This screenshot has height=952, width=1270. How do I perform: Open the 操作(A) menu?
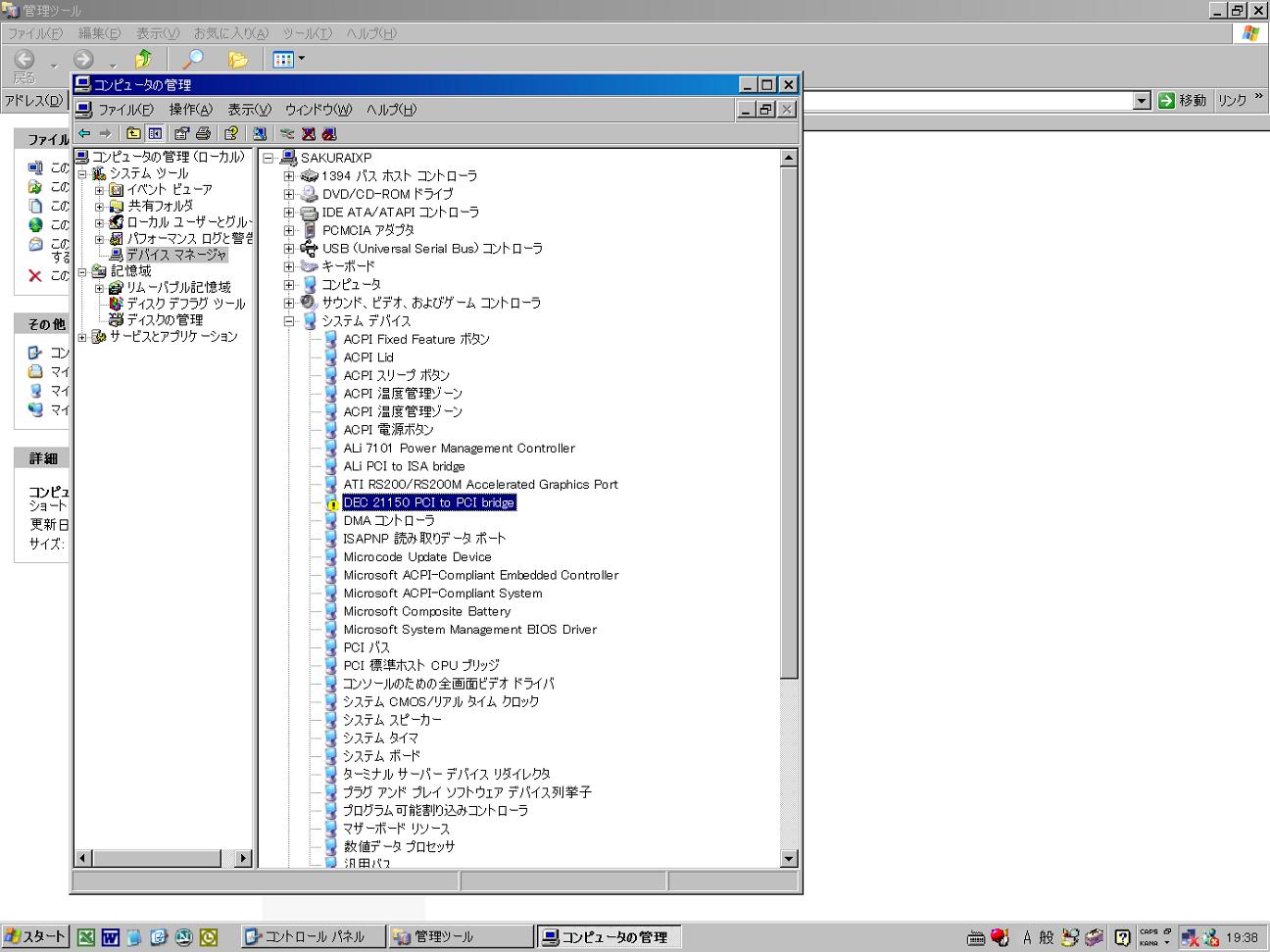[x=190, y=110]
